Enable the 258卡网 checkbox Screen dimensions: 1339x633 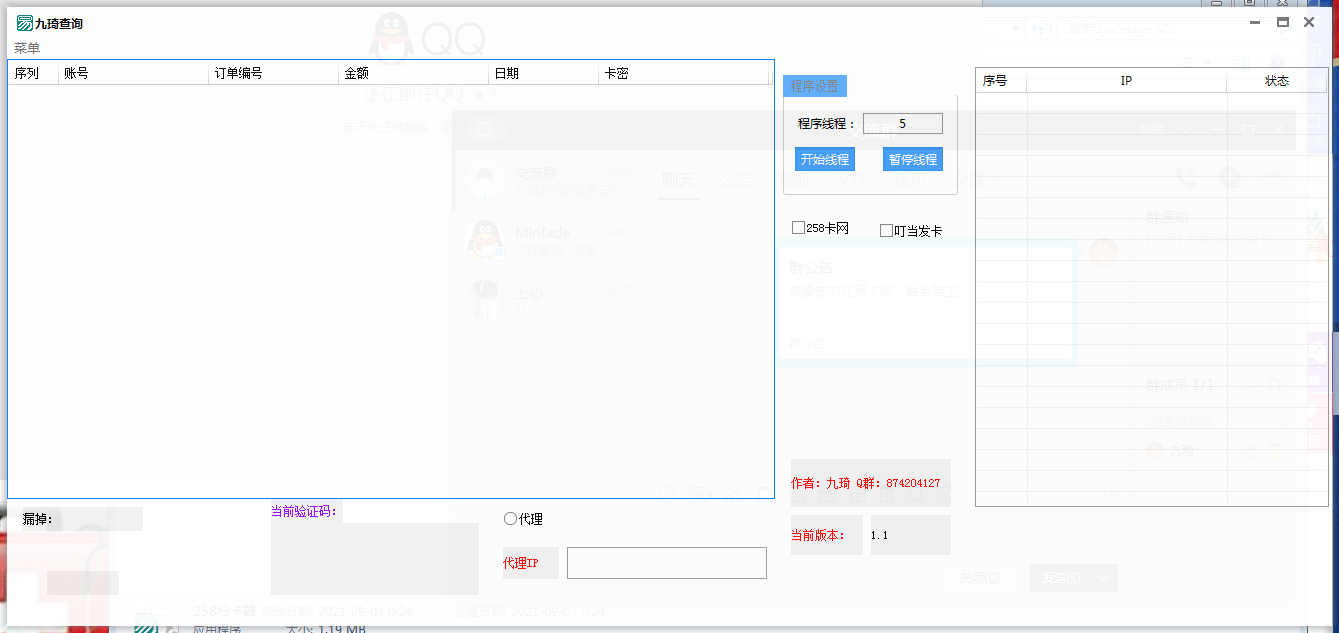tap(796, 228)
